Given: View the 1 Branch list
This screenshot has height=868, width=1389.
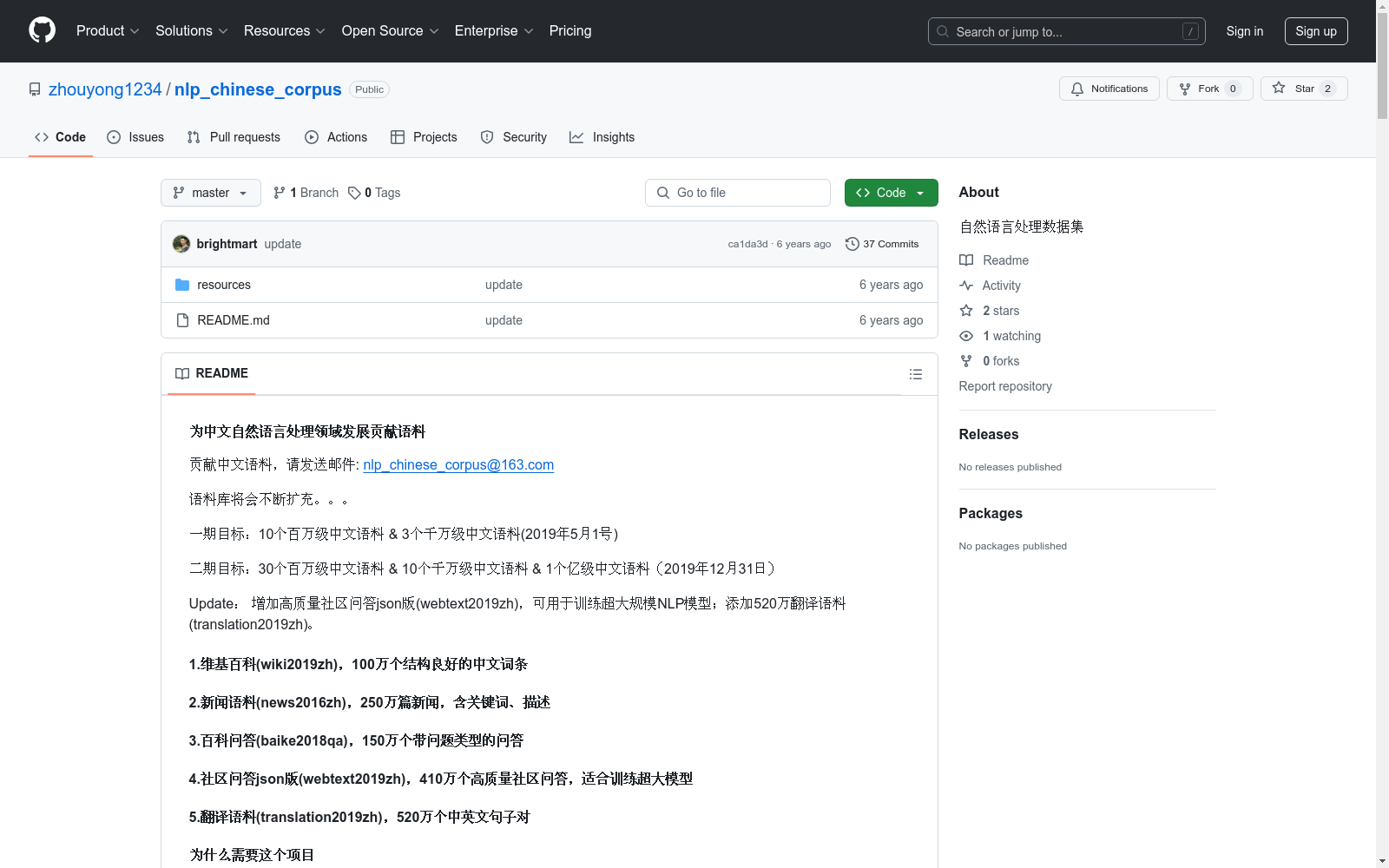Looking at the screenshot, I should coord(306,193).
